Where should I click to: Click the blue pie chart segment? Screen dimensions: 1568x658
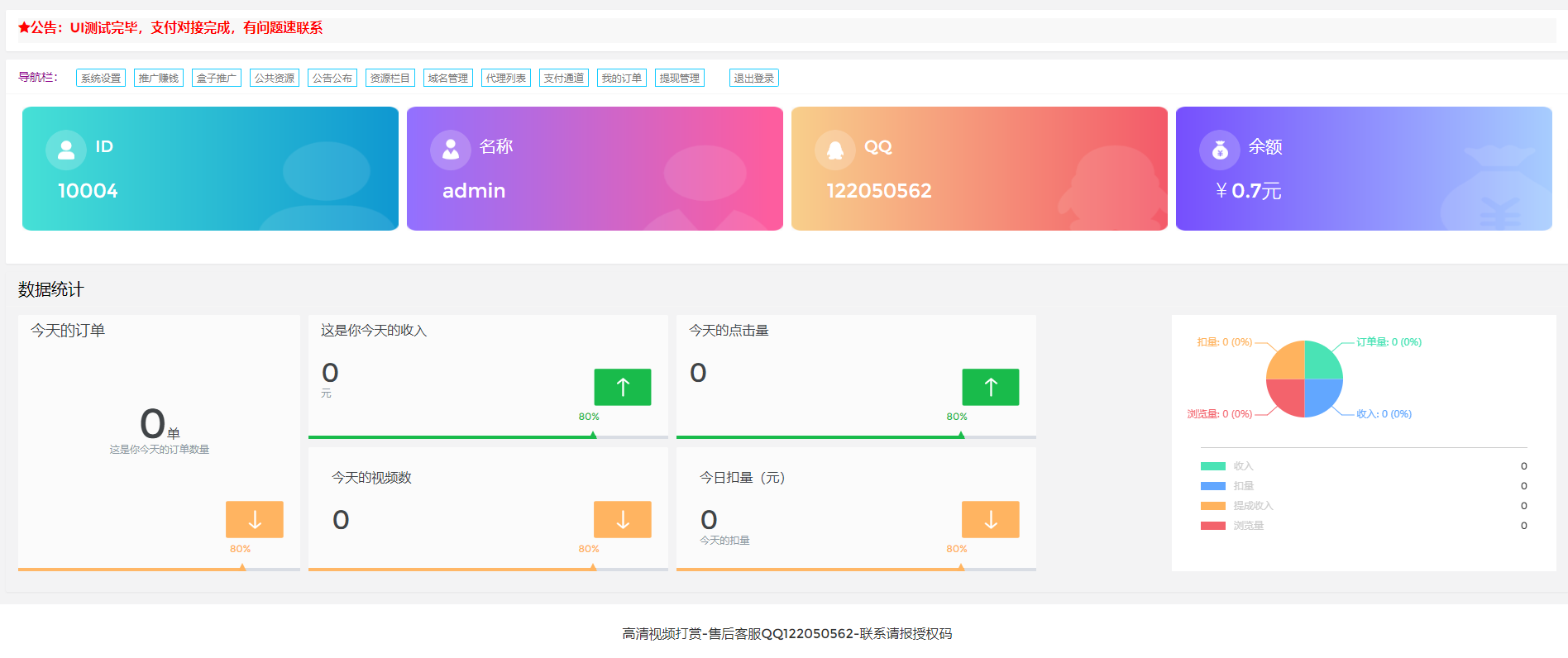pyautogui.click(x=1321, y=396)
